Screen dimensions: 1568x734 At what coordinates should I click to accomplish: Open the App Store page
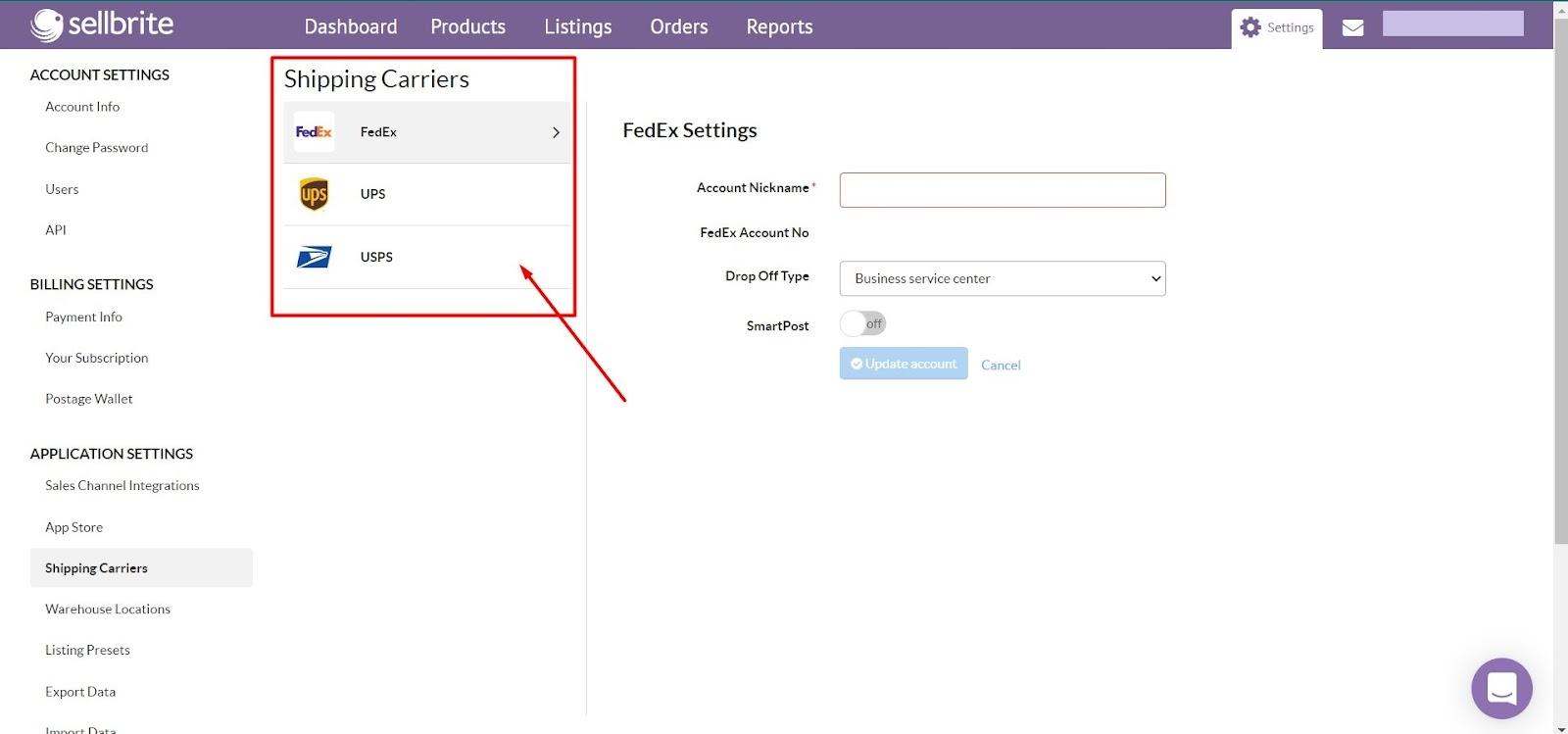click(x=74, y=527)
